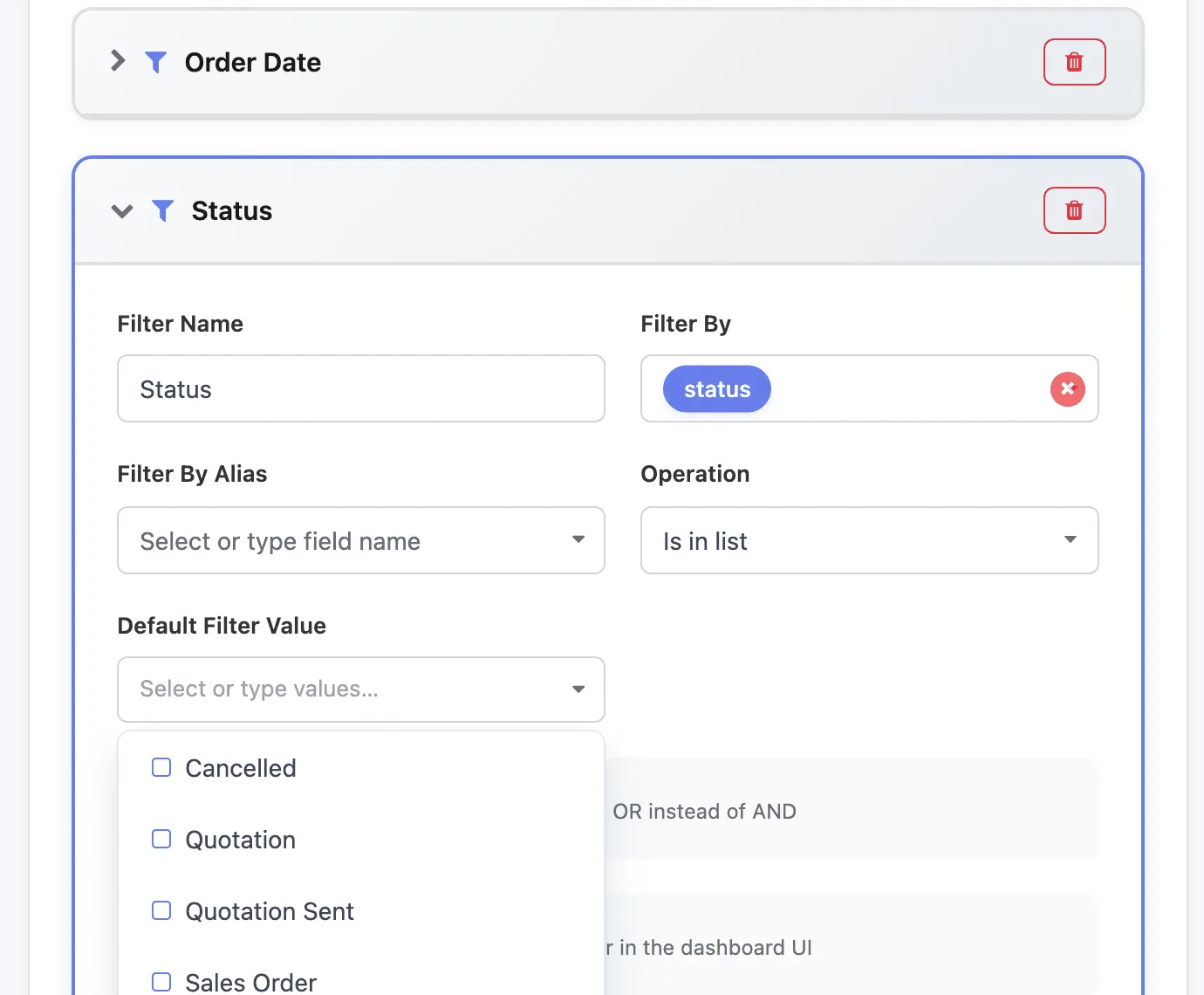Image resolution: width=1204 pixels, height=995 pixels.
Task: Click the Order Date filter title
Action: (x=253, y=63)
